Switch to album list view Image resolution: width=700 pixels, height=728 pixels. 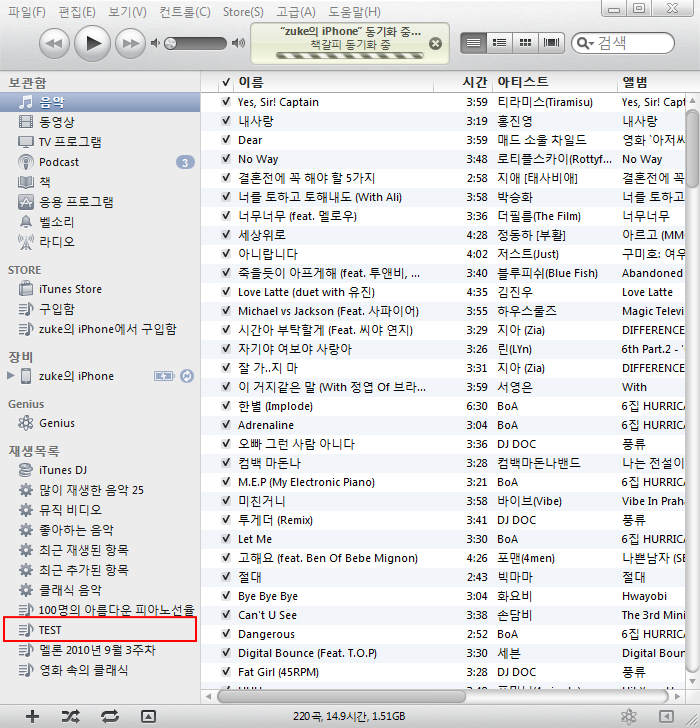[499, 43]
